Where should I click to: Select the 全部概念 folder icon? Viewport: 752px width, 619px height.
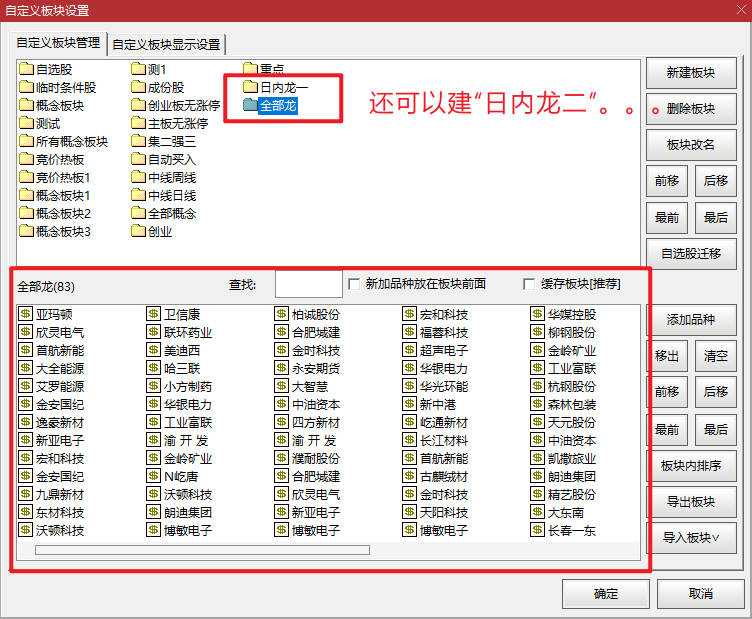(139, 213)
